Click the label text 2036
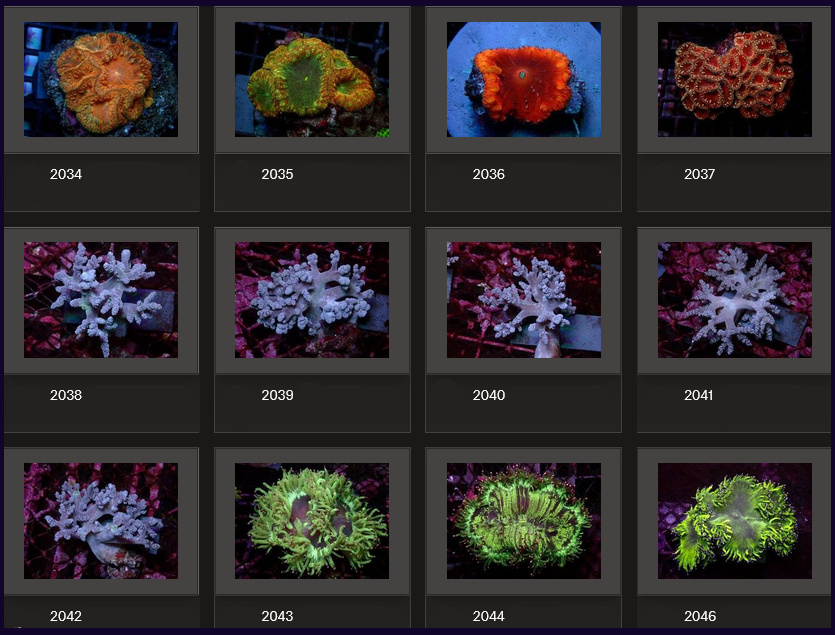This screenshot has height=635, width=835. pos(489,174)
